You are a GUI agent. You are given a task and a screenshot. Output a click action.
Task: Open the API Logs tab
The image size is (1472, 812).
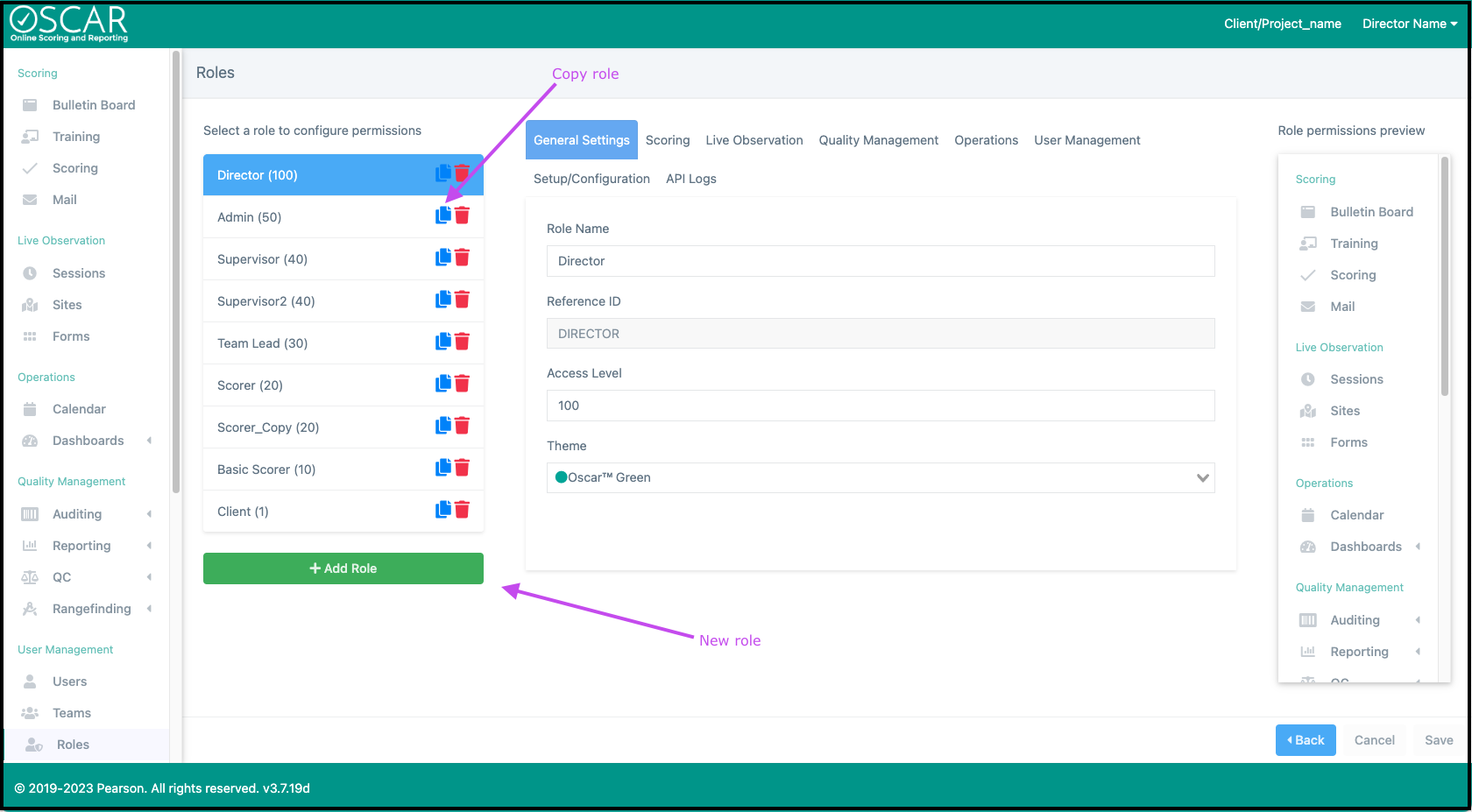point(690,179)
